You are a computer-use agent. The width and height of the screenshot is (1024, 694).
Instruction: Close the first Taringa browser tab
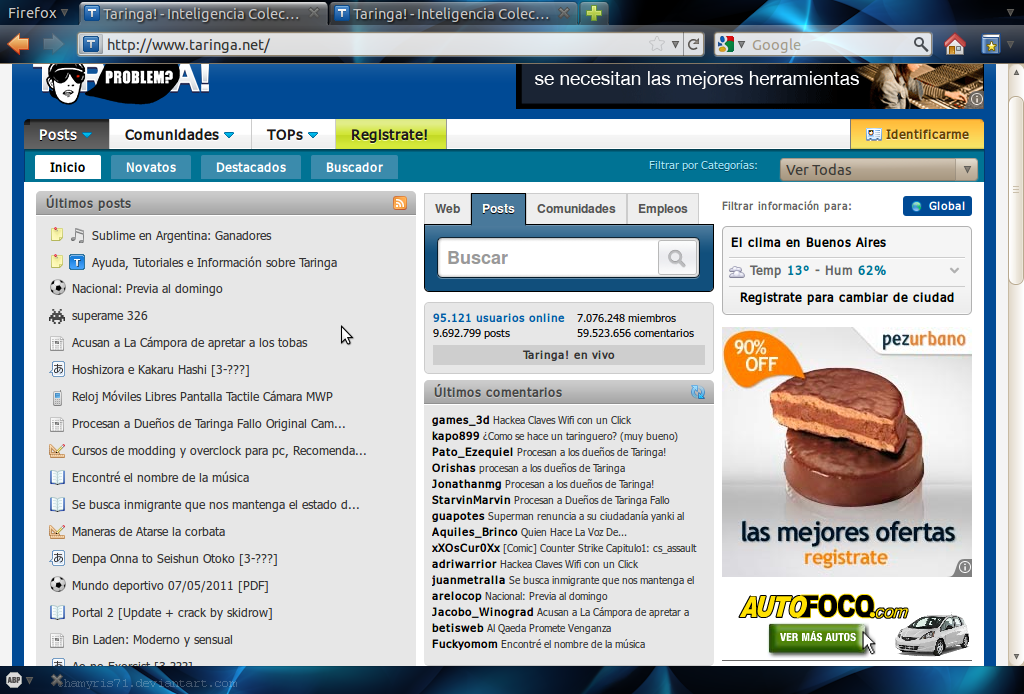[x=313, y=12]
